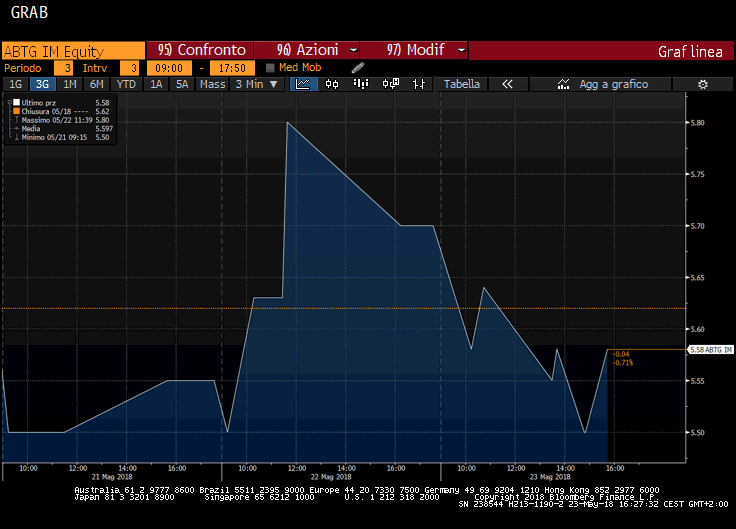Open 96) Azioni menu
The width and height of the screenshot is (736, 529).
coord(307,50)
